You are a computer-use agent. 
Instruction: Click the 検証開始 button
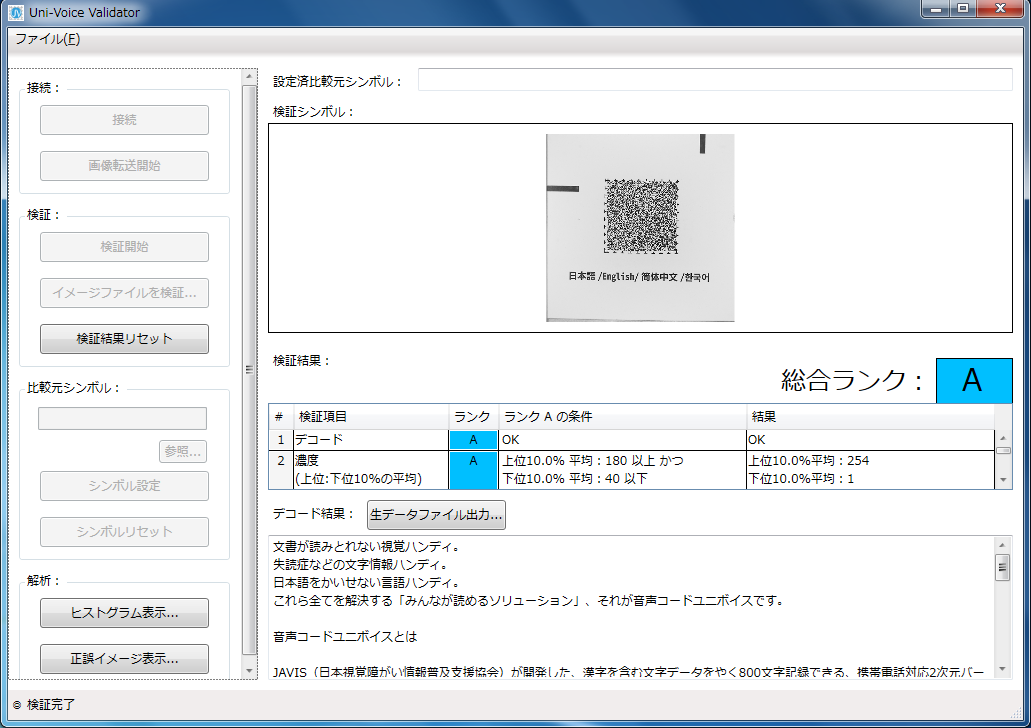(123, 247)
